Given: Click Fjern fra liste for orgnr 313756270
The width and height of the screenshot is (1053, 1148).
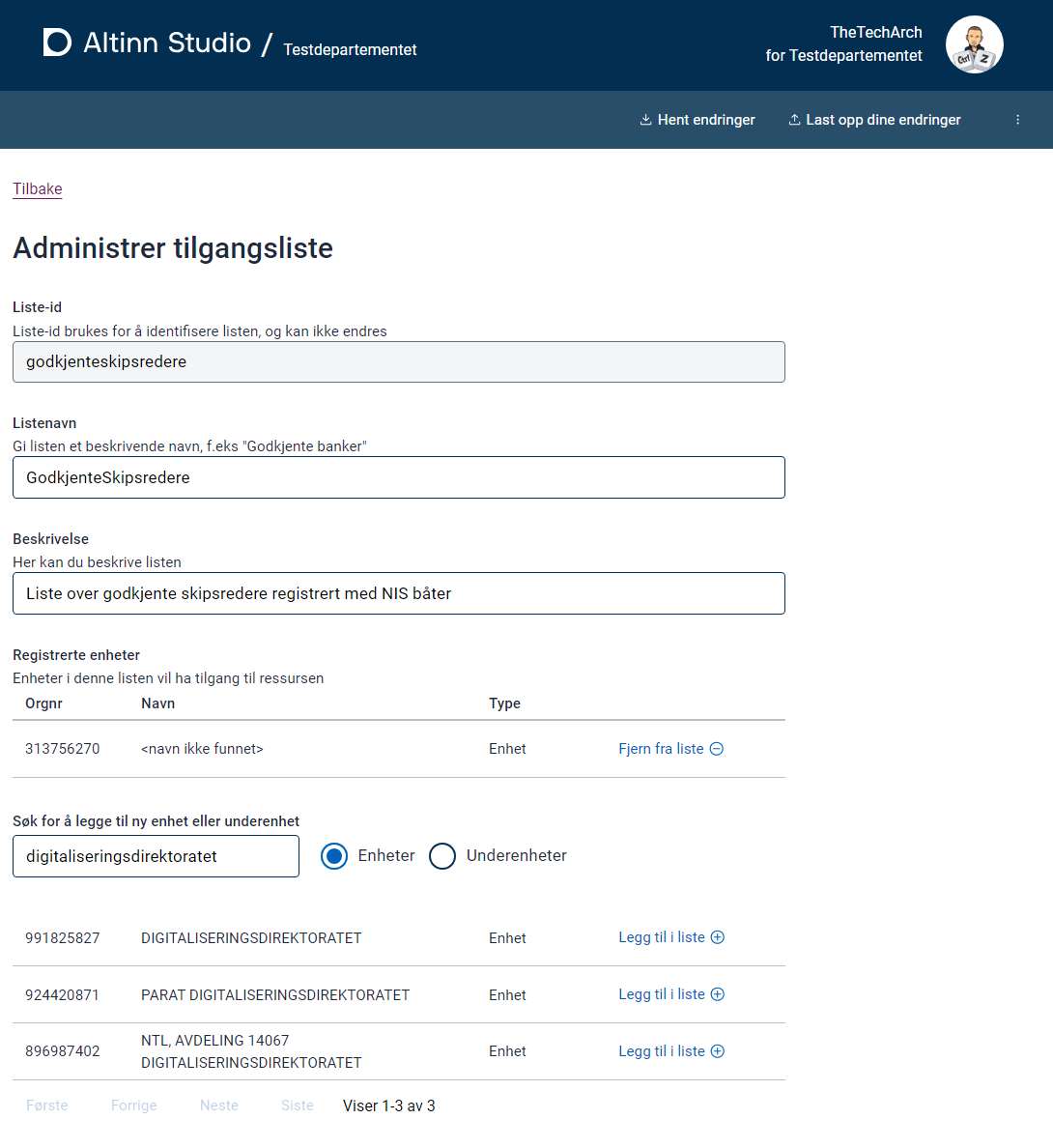Looking at the screenshot, I should pos(662,748).
